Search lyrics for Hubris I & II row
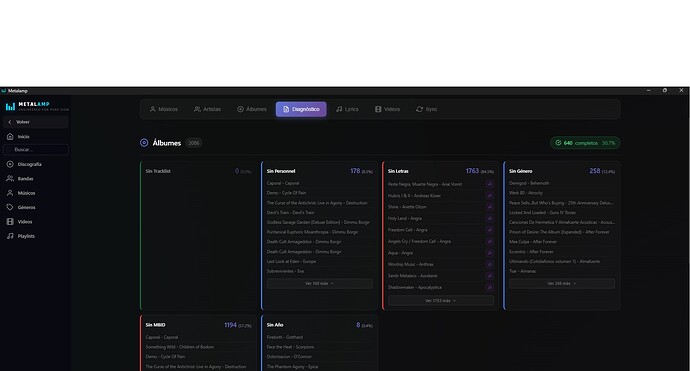This screenshot has height=371, width=690. pos(489,195)
